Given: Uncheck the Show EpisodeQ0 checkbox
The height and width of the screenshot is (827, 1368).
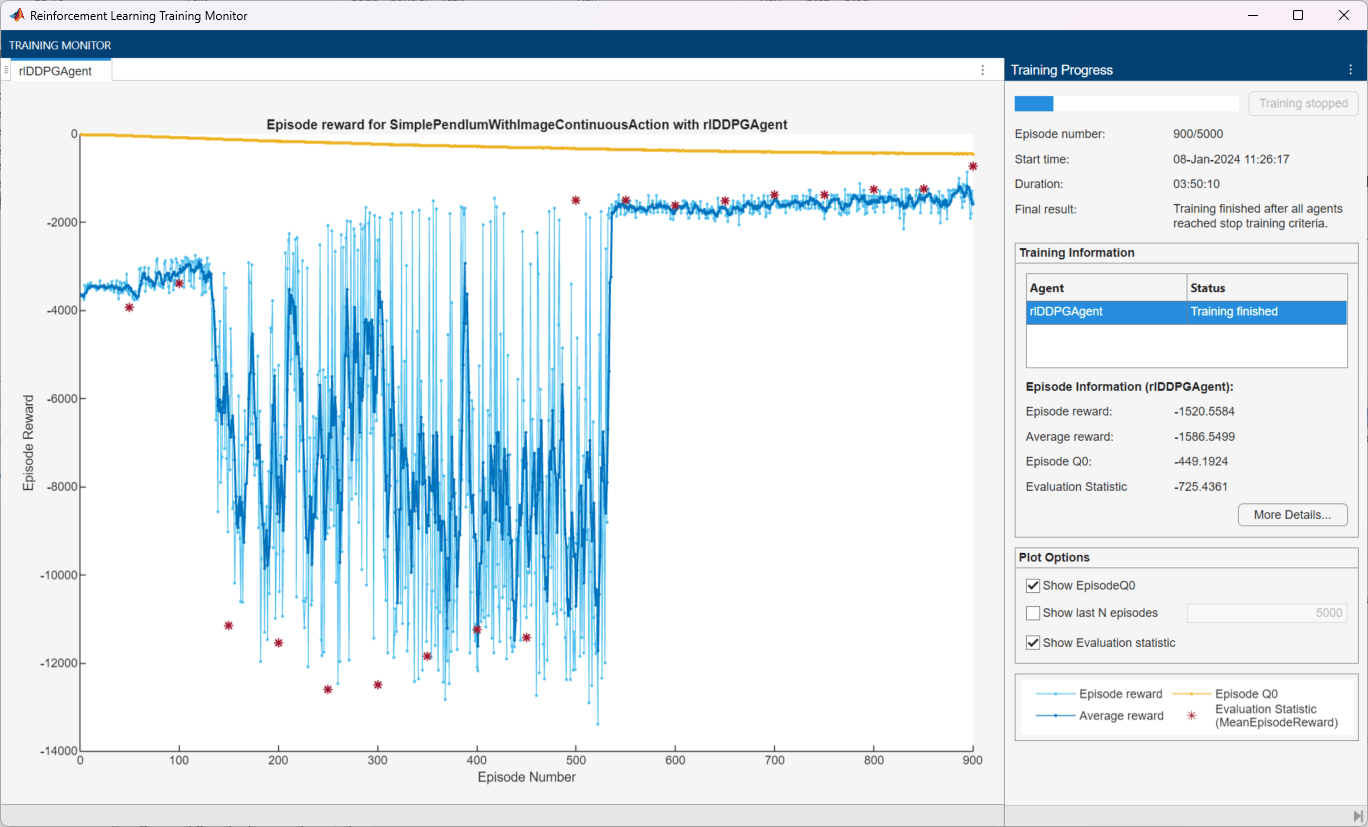Looking at the screenshot, I should pyautogui.click(x=1033, y=586).
